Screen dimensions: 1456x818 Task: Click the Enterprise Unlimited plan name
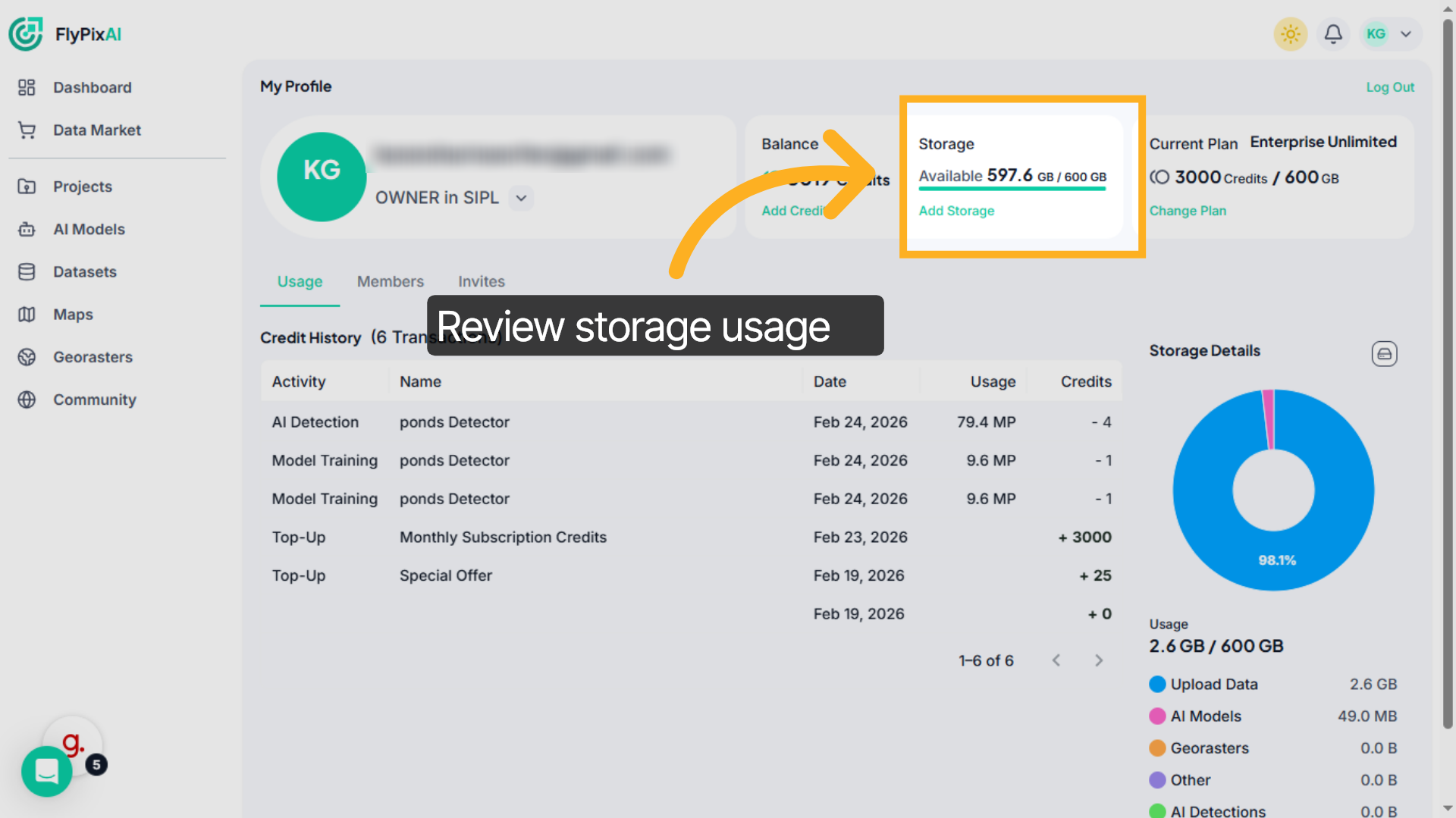(x=1323, y=143)
